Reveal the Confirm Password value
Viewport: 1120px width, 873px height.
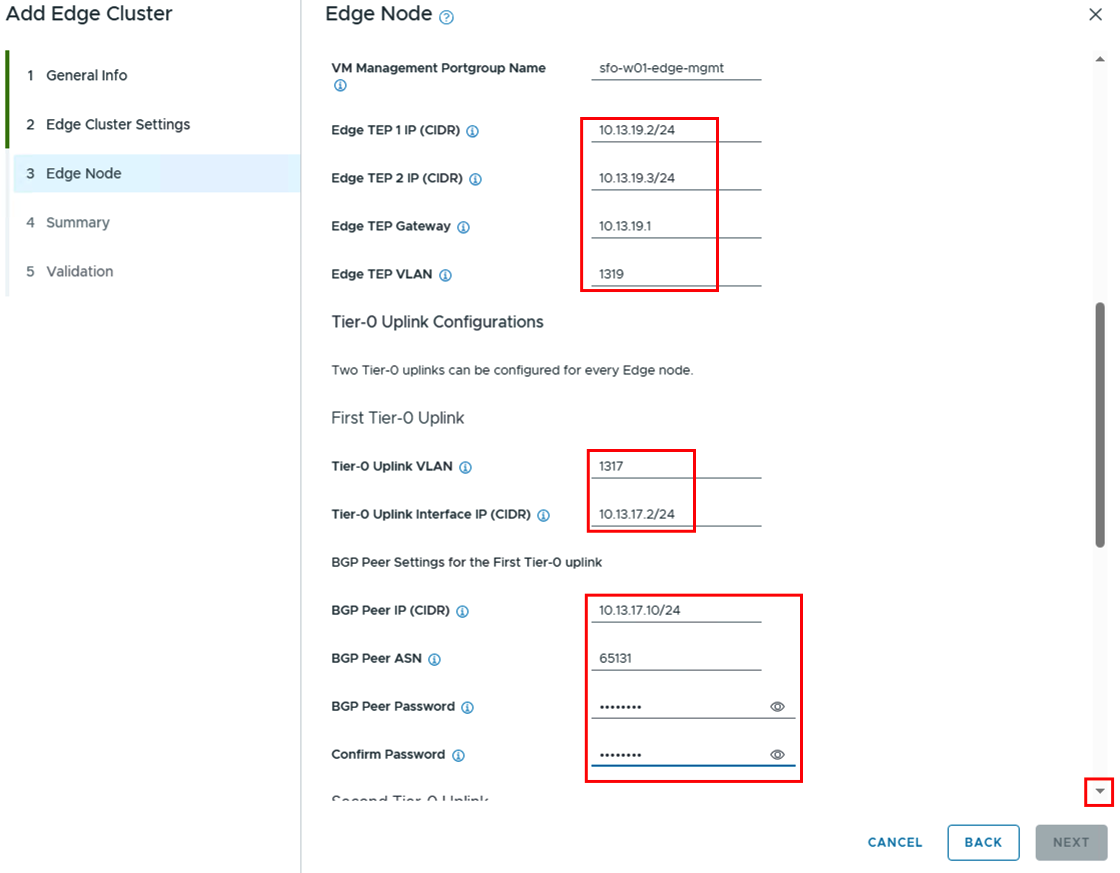[777, 755]
